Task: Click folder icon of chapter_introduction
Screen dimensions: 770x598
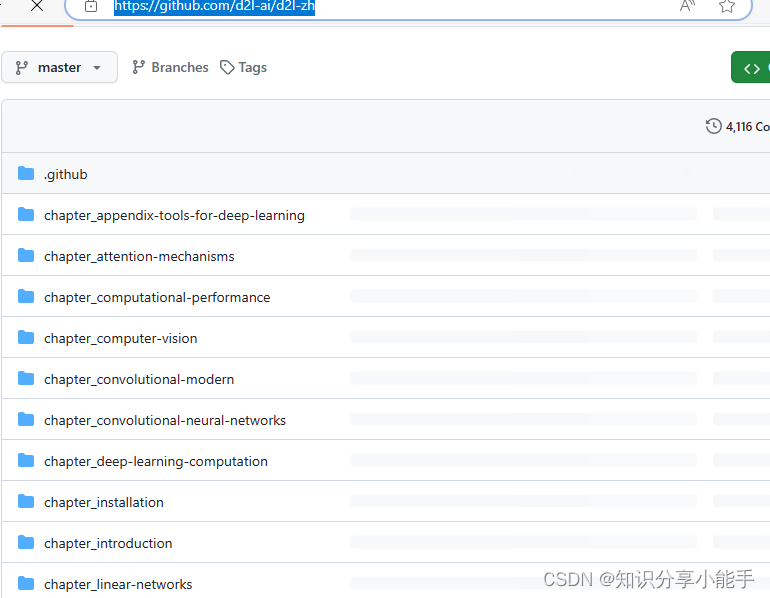Action: [x=26, y=542]
